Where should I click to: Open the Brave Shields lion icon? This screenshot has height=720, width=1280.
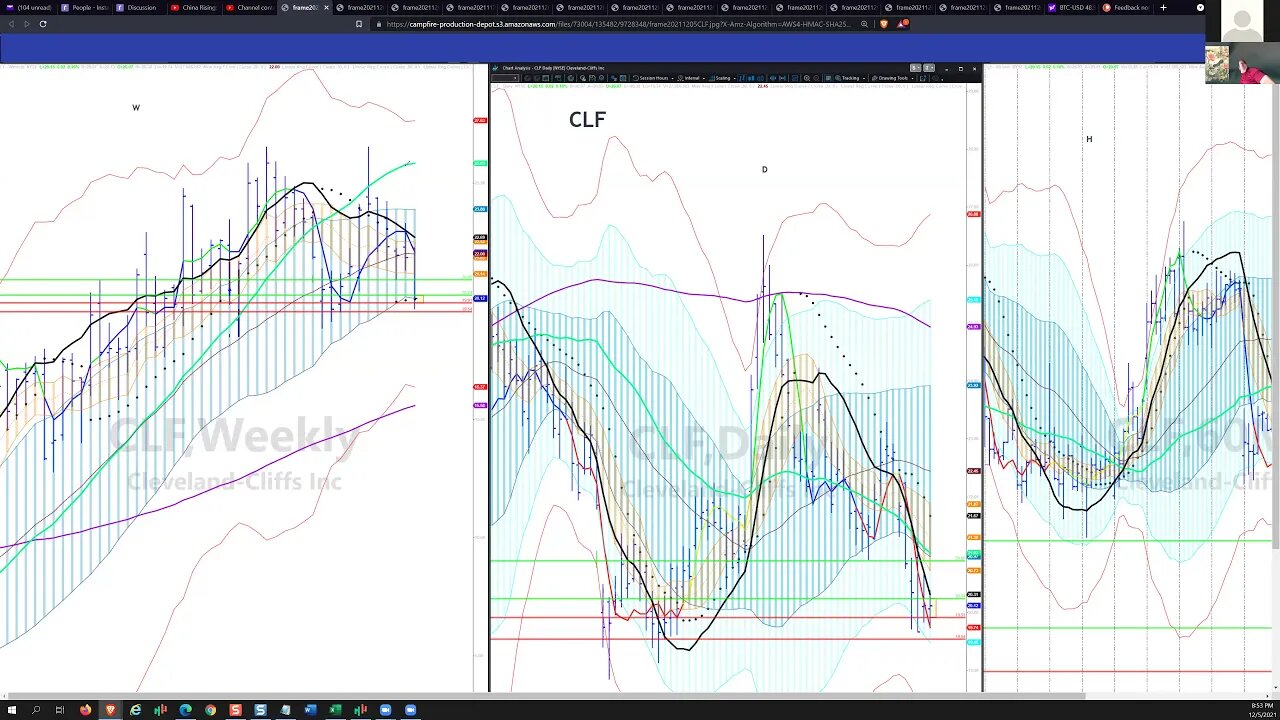[884, 24]
